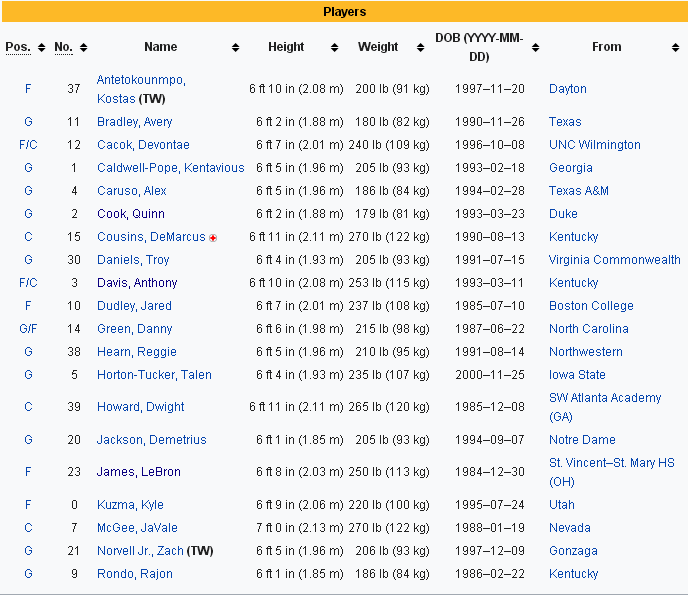Open Cacok, Devontae player link

click(x=143, y=145)
